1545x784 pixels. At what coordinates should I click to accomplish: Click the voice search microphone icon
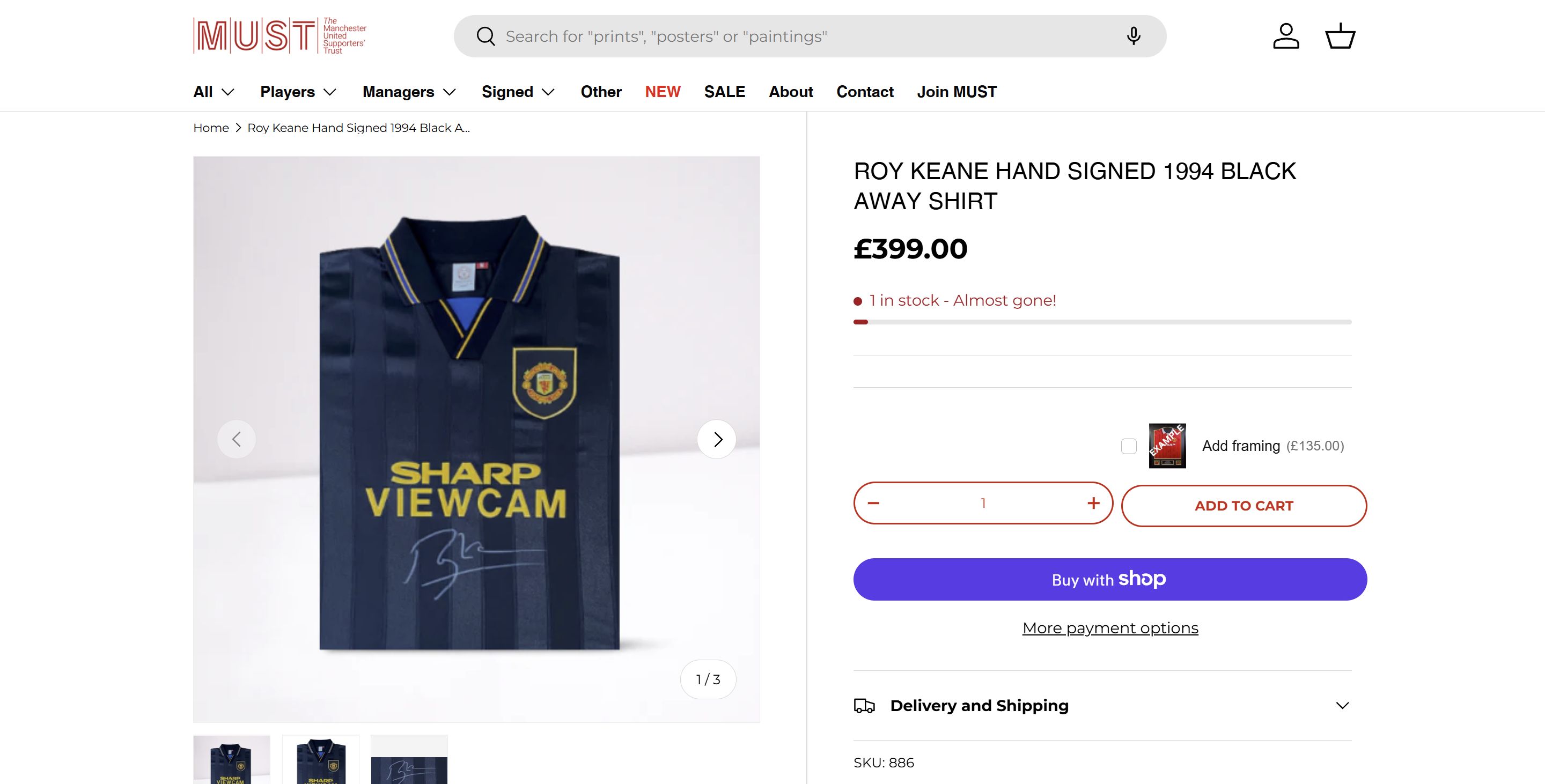point(1133,36)
